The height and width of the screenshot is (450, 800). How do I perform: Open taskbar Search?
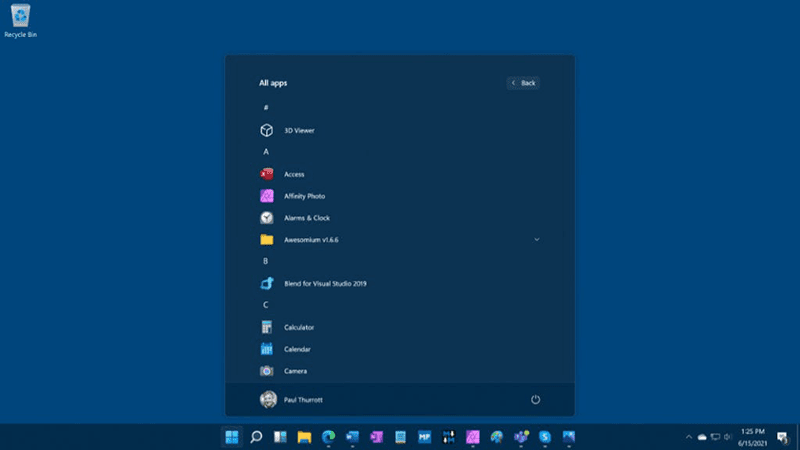point(256,437)
